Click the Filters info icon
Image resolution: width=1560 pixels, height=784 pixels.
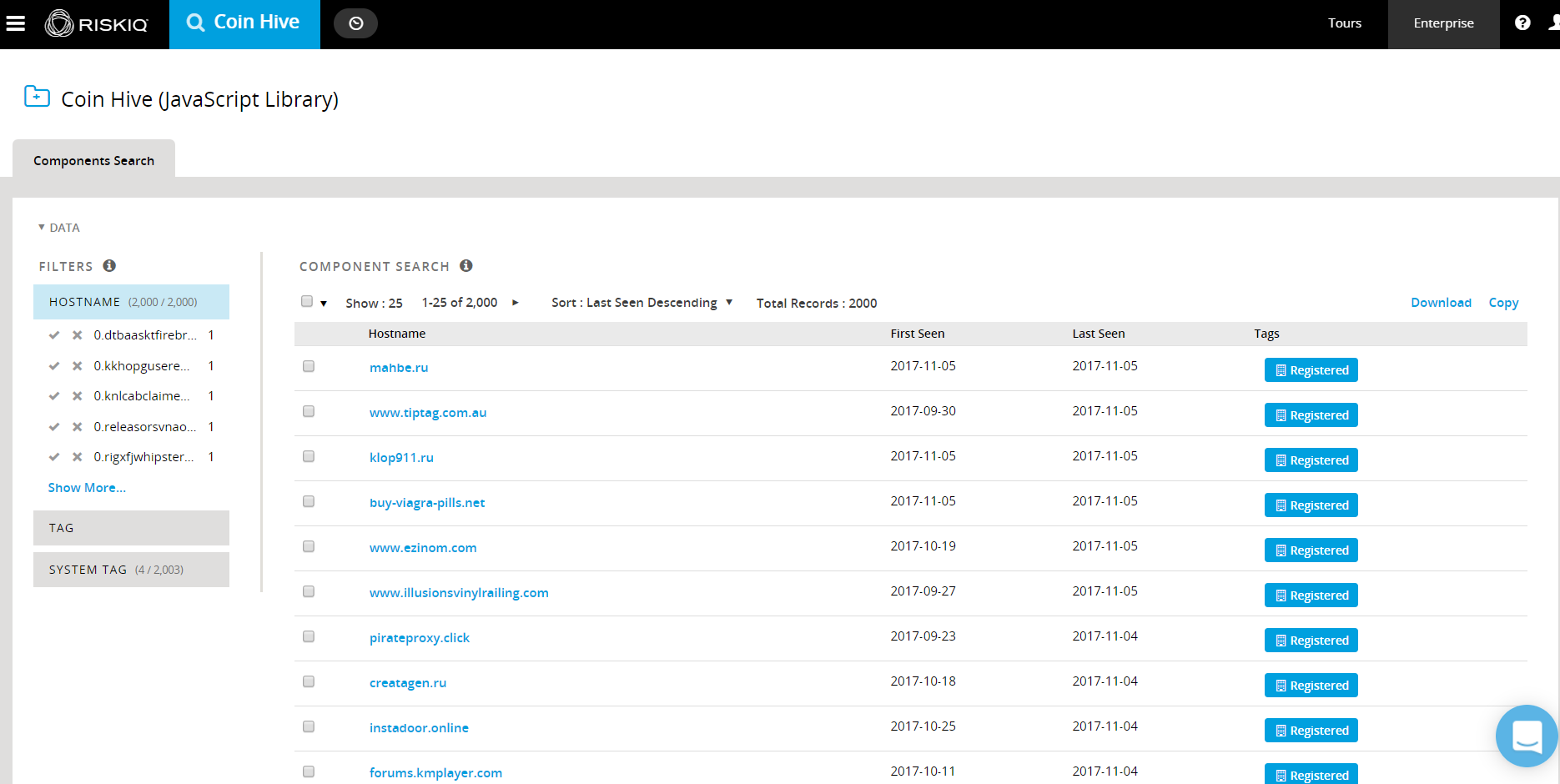tap(109, 266)
